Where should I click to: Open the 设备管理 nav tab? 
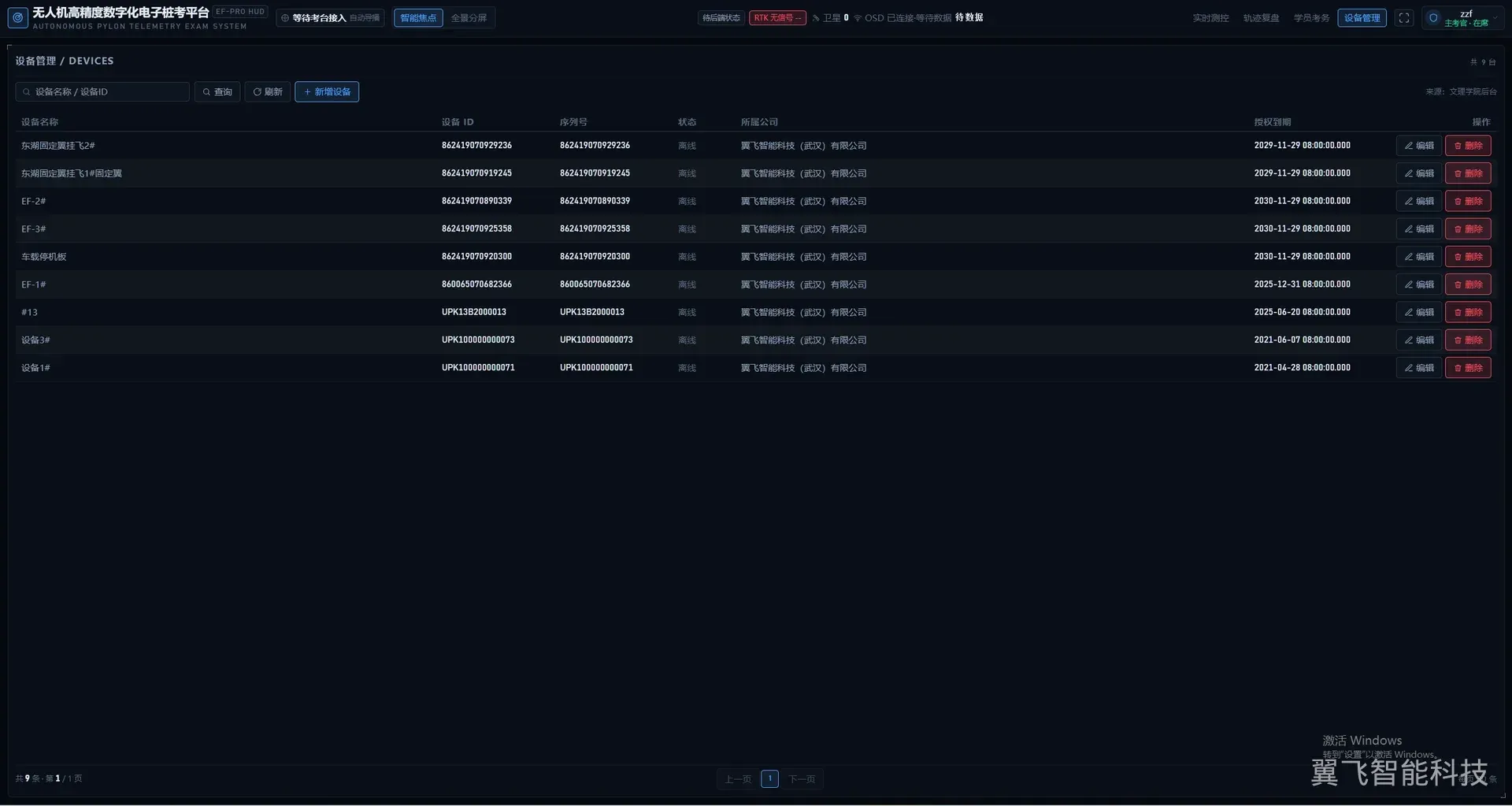1362,17
